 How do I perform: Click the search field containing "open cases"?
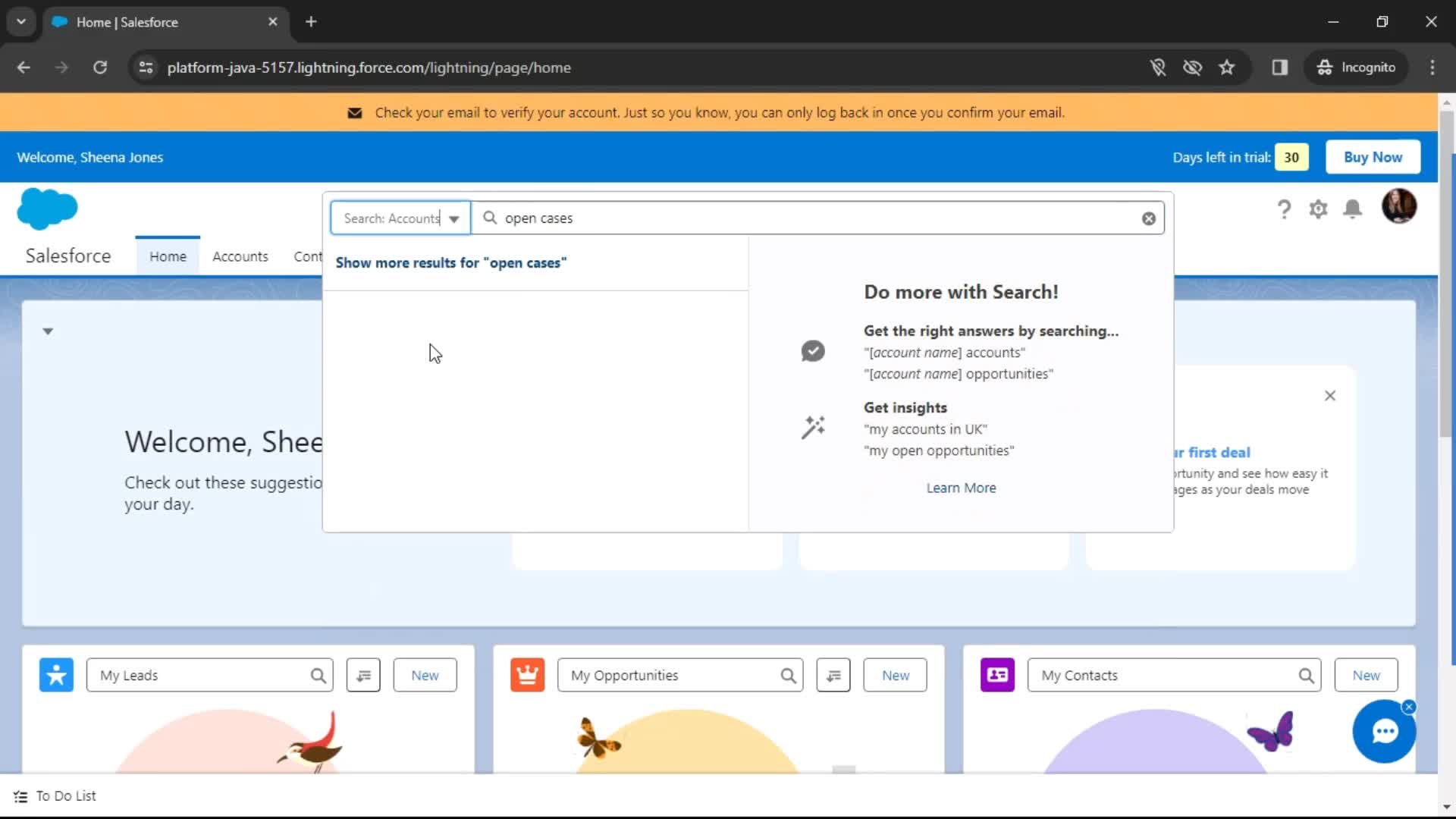817,218
